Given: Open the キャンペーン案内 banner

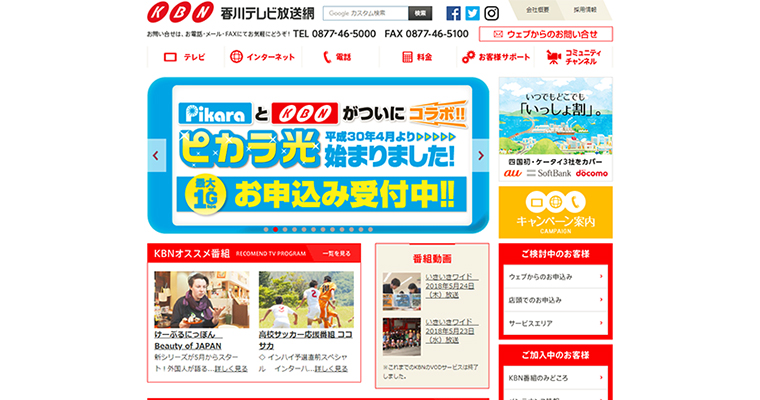Looking at the screenshot, I should click(x=555, y=212).
